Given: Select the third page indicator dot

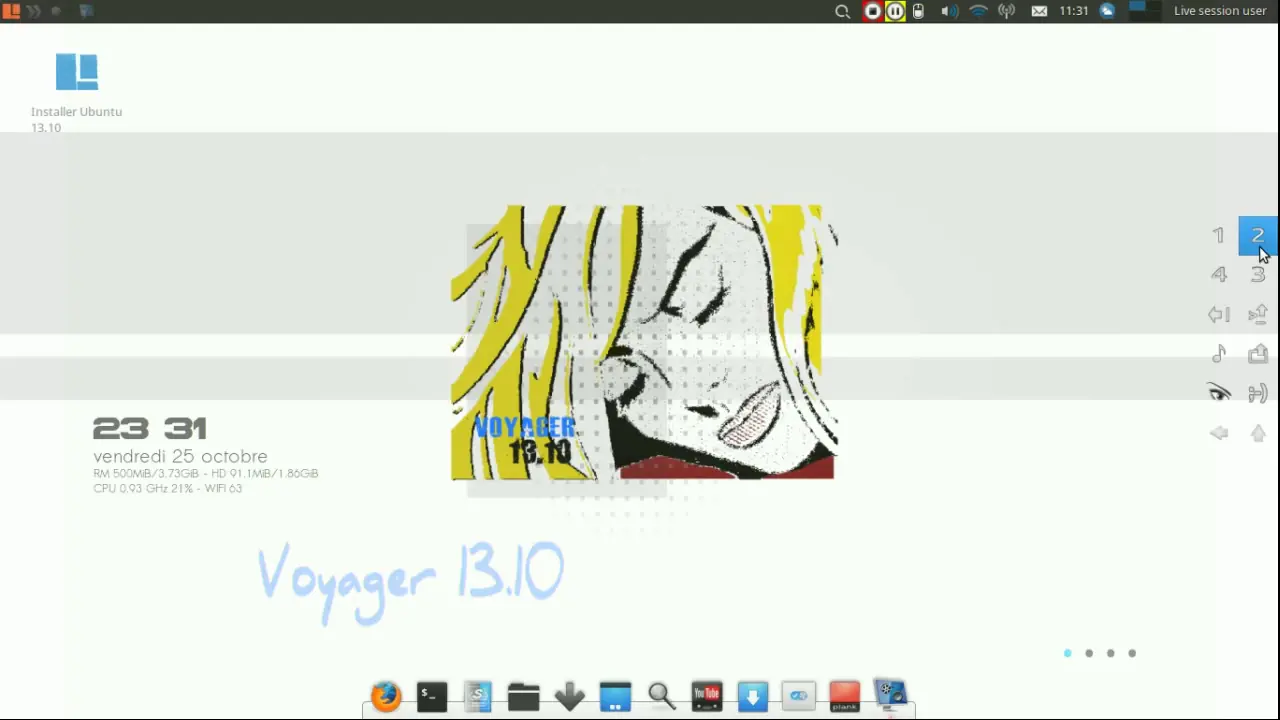Looking at the screenshot, I should tap(1111, 653).
